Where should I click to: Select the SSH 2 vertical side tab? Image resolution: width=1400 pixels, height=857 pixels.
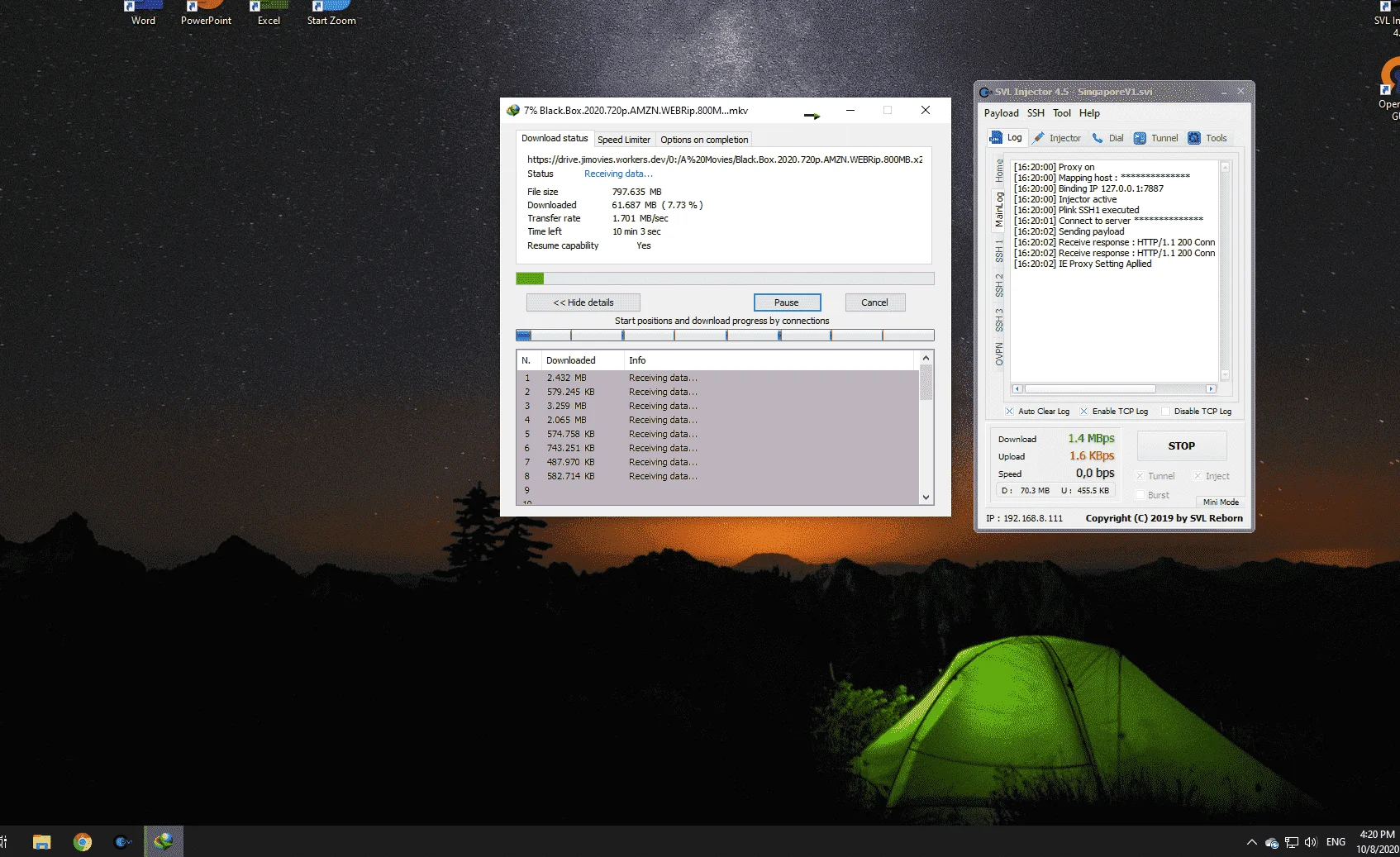tap(999, 285)
